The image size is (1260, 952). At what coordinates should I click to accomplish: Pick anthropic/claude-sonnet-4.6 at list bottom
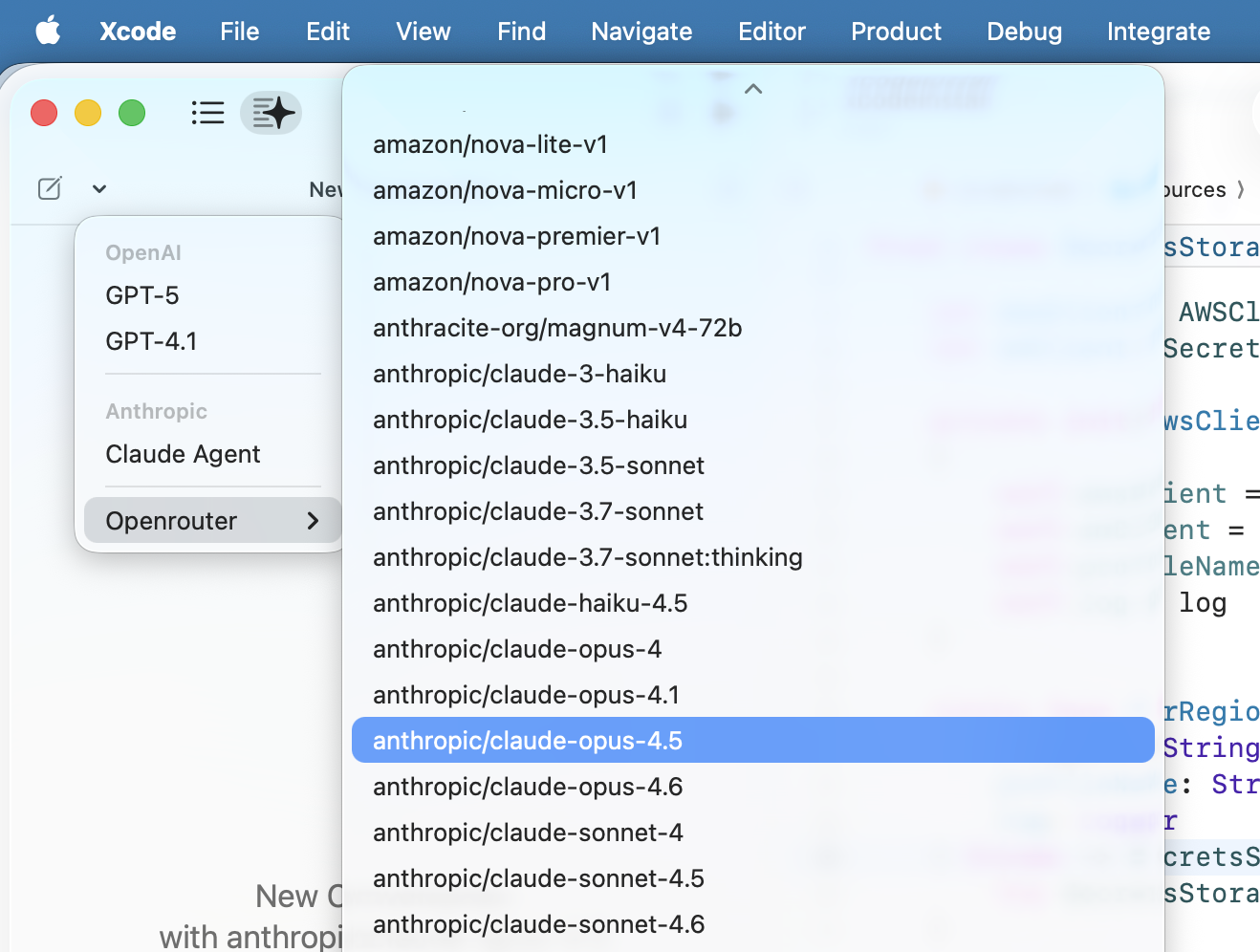[x=538, y=924]
